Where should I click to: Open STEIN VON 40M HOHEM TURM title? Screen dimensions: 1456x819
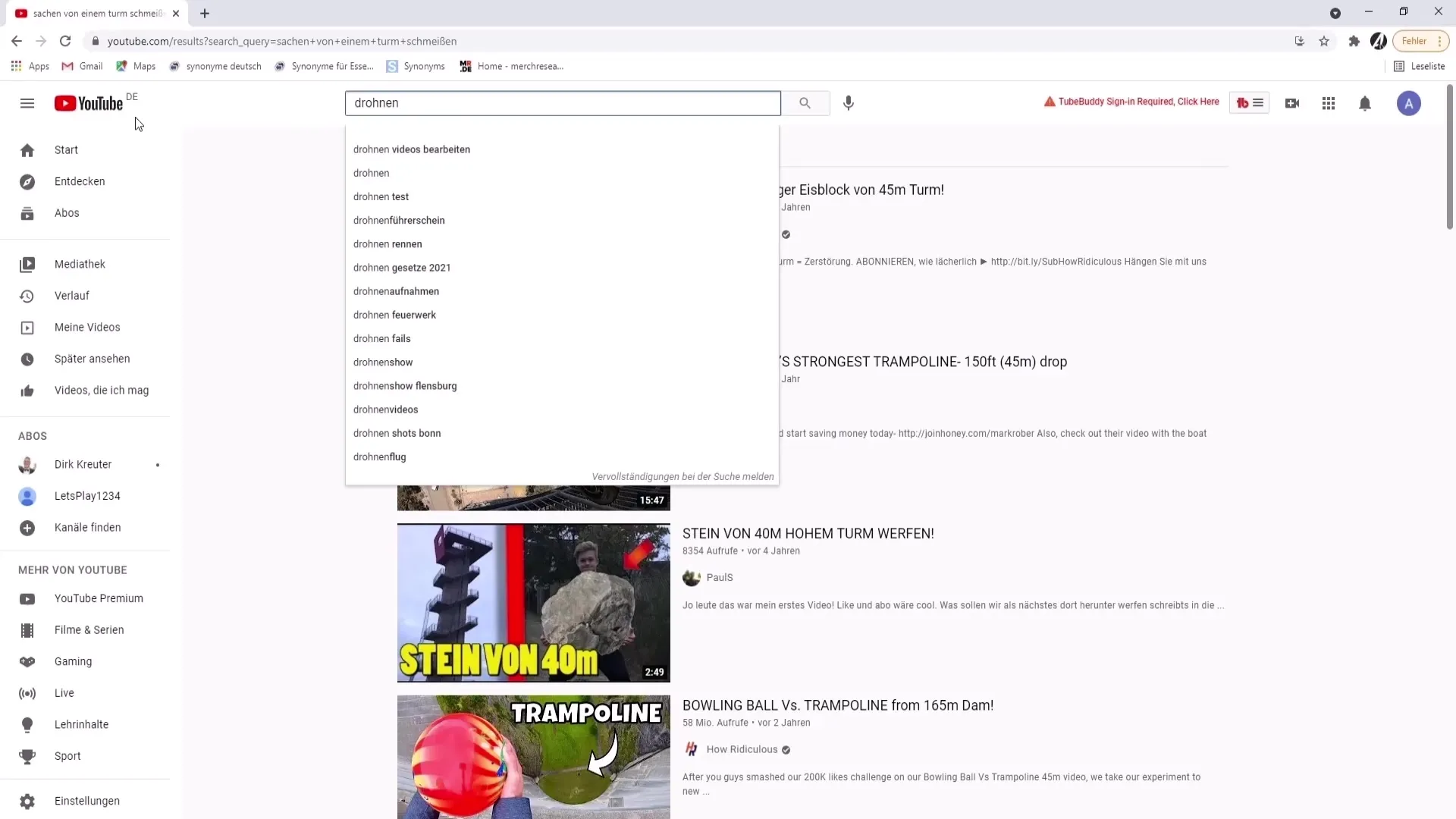point(808,534)
